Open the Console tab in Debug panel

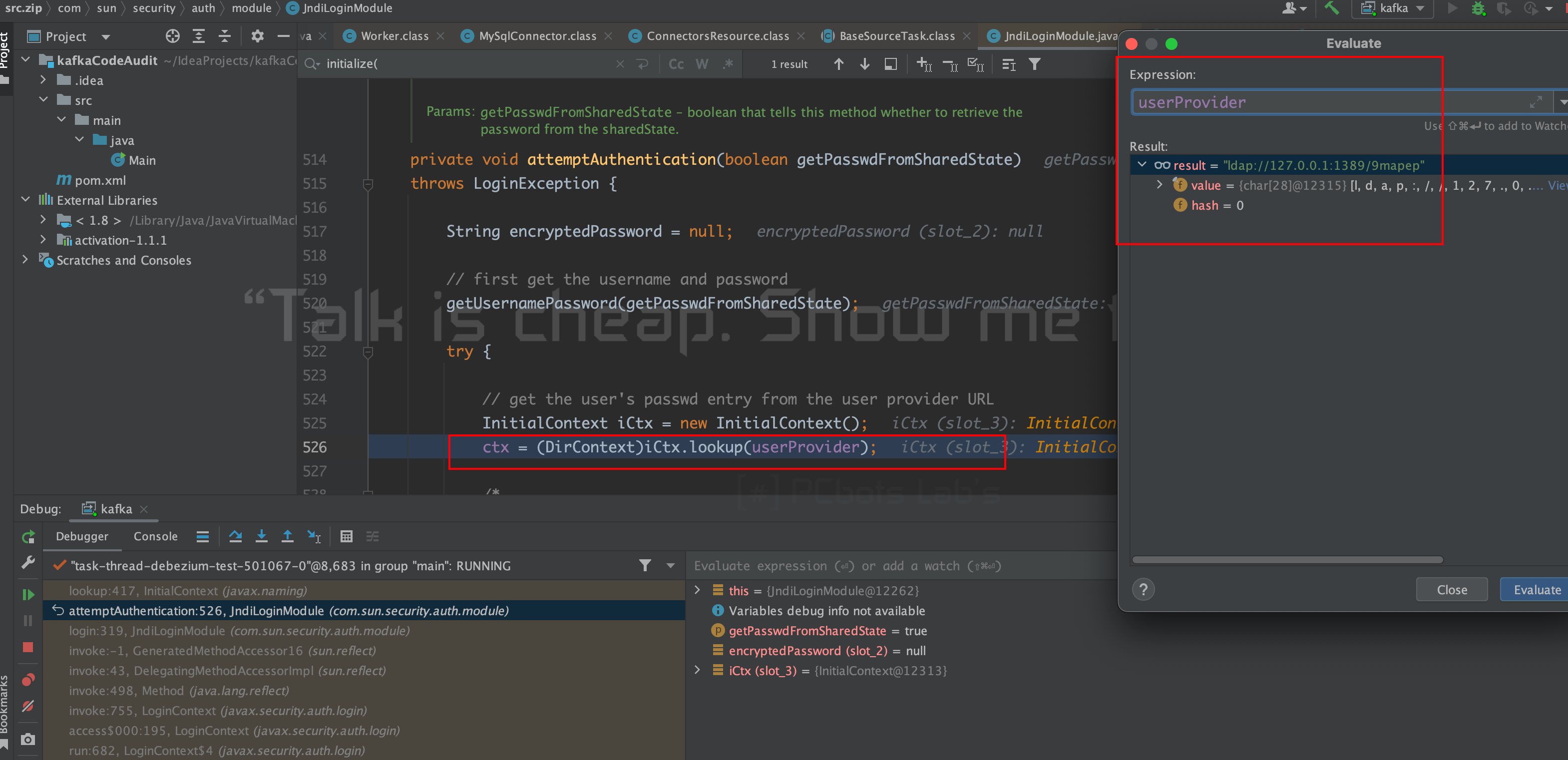[x=155, y=536]
